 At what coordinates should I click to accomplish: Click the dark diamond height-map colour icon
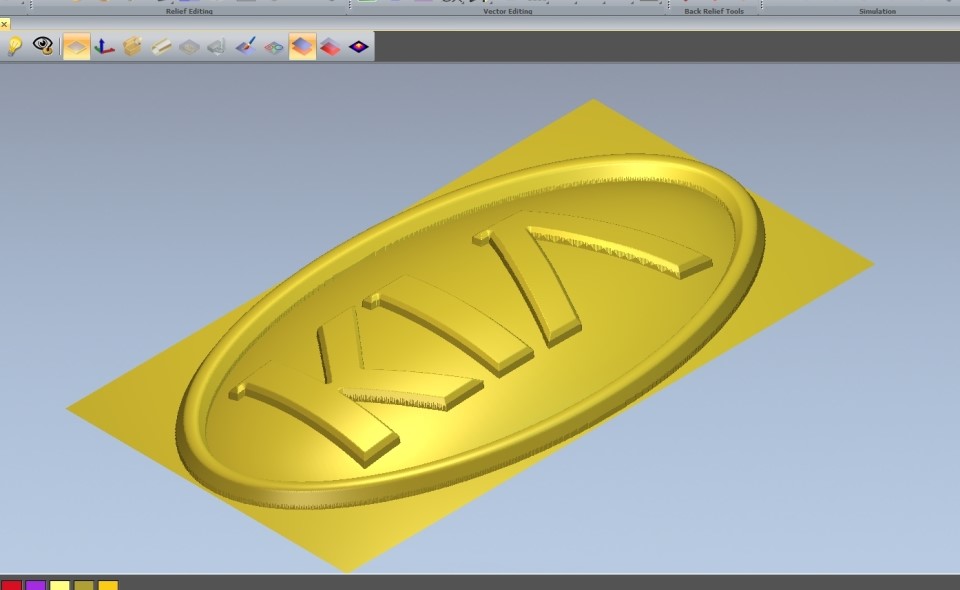[x=359, y=47]
